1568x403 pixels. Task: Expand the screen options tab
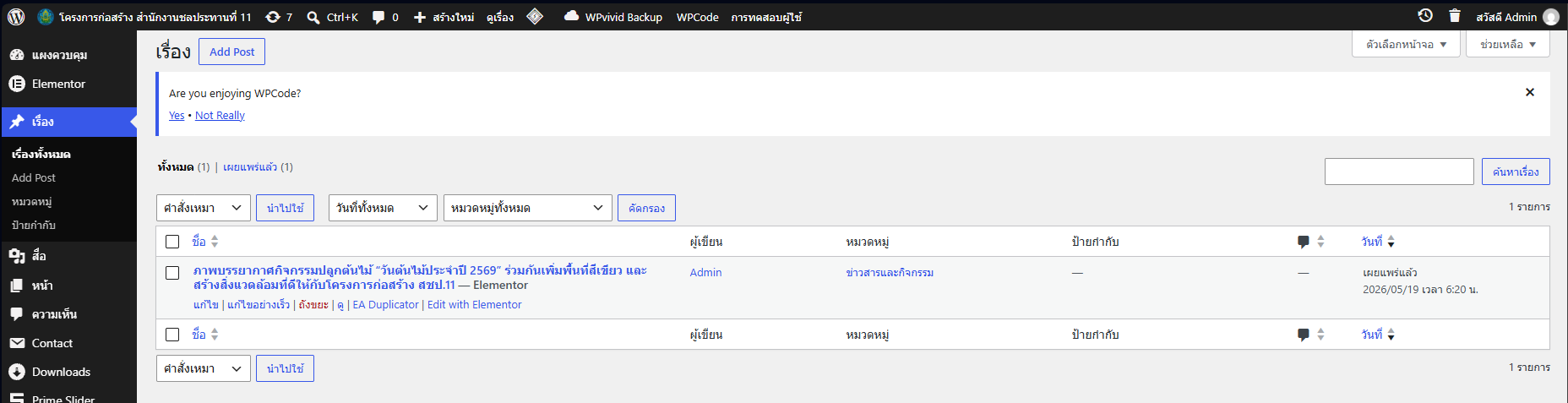point(1406,44)
